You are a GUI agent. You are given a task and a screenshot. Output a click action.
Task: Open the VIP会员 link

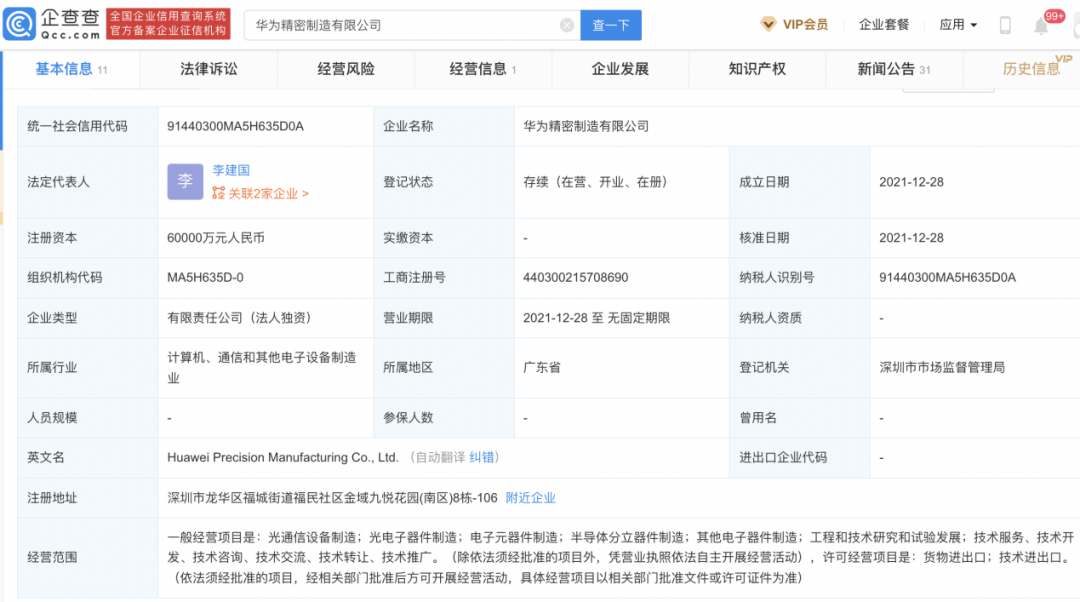point(805,25)
